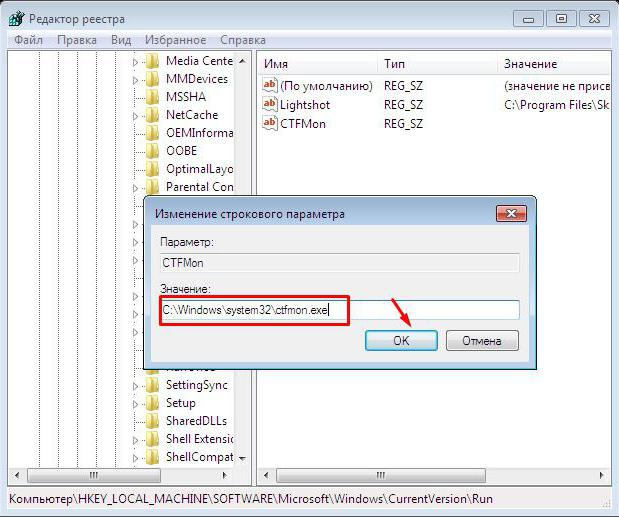
Task: Select the OOBE folder icon
Action: tap(152, 151)
